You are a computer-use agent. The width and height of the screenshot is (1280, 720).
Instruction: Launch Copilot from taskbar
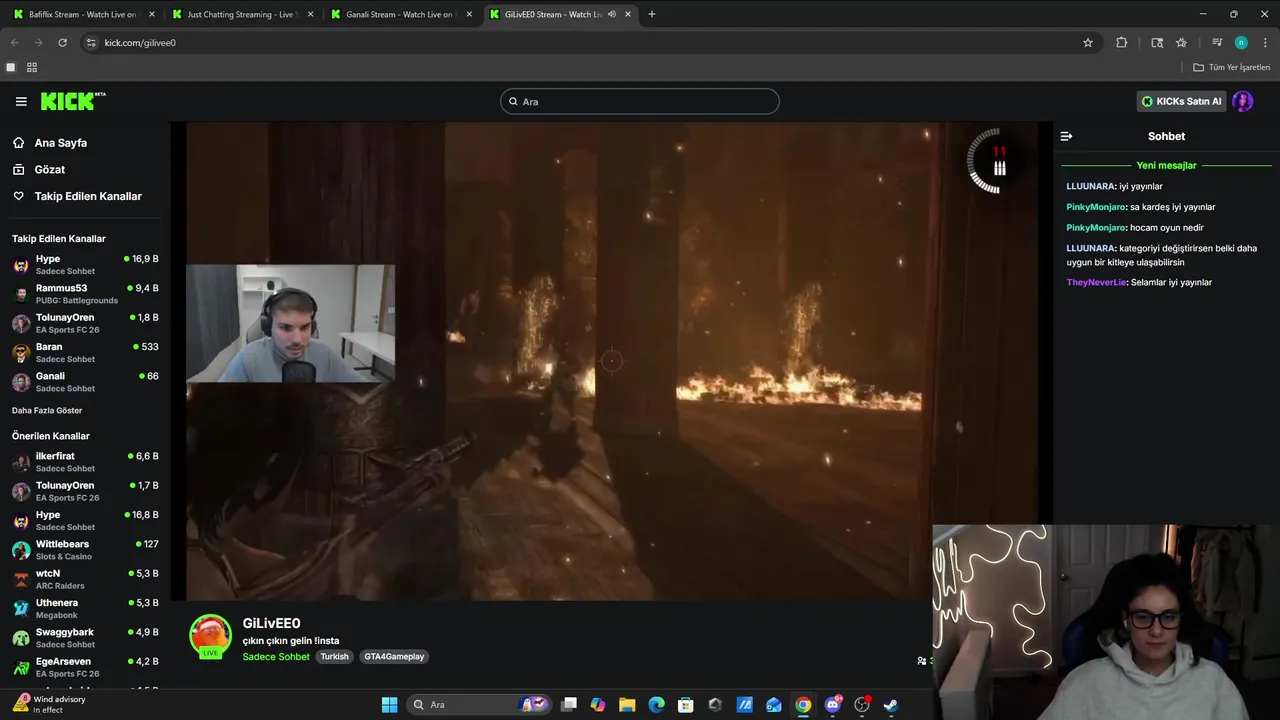pos(598,705)
